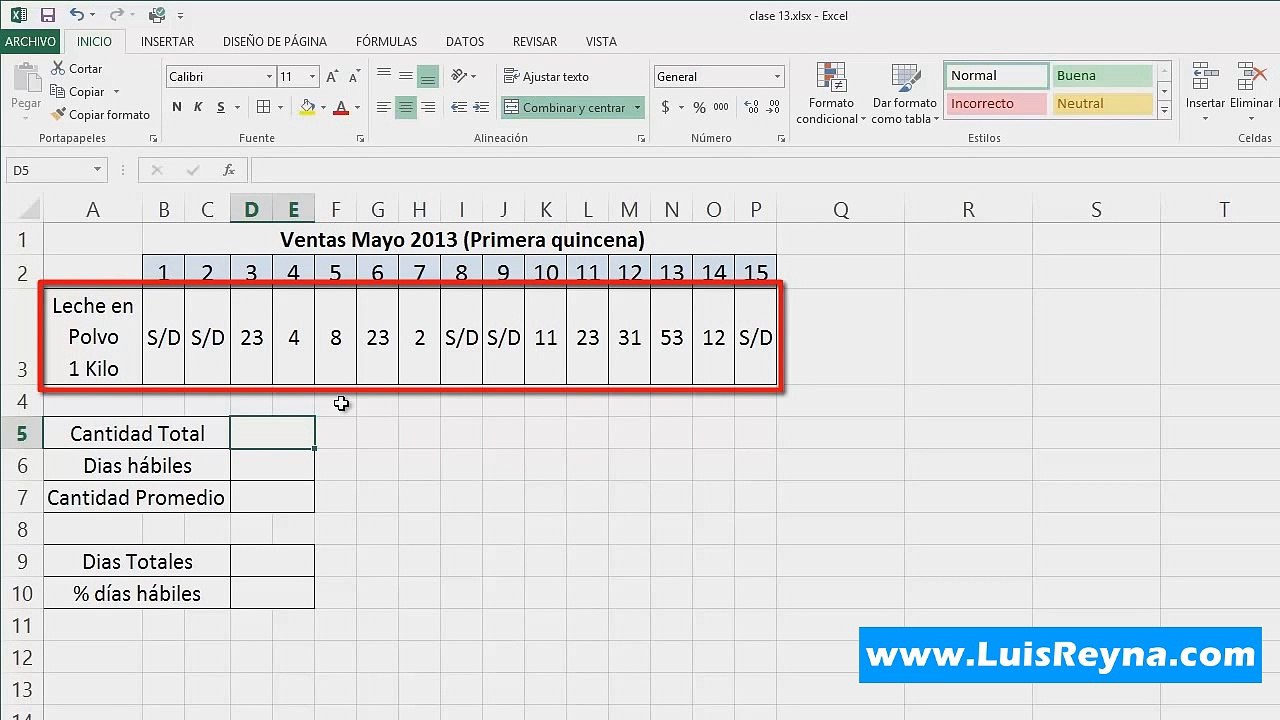Viewport: 1280px width, 720px height.
Task: Click the orientation text angle icon
Action: tap(459, 76)
